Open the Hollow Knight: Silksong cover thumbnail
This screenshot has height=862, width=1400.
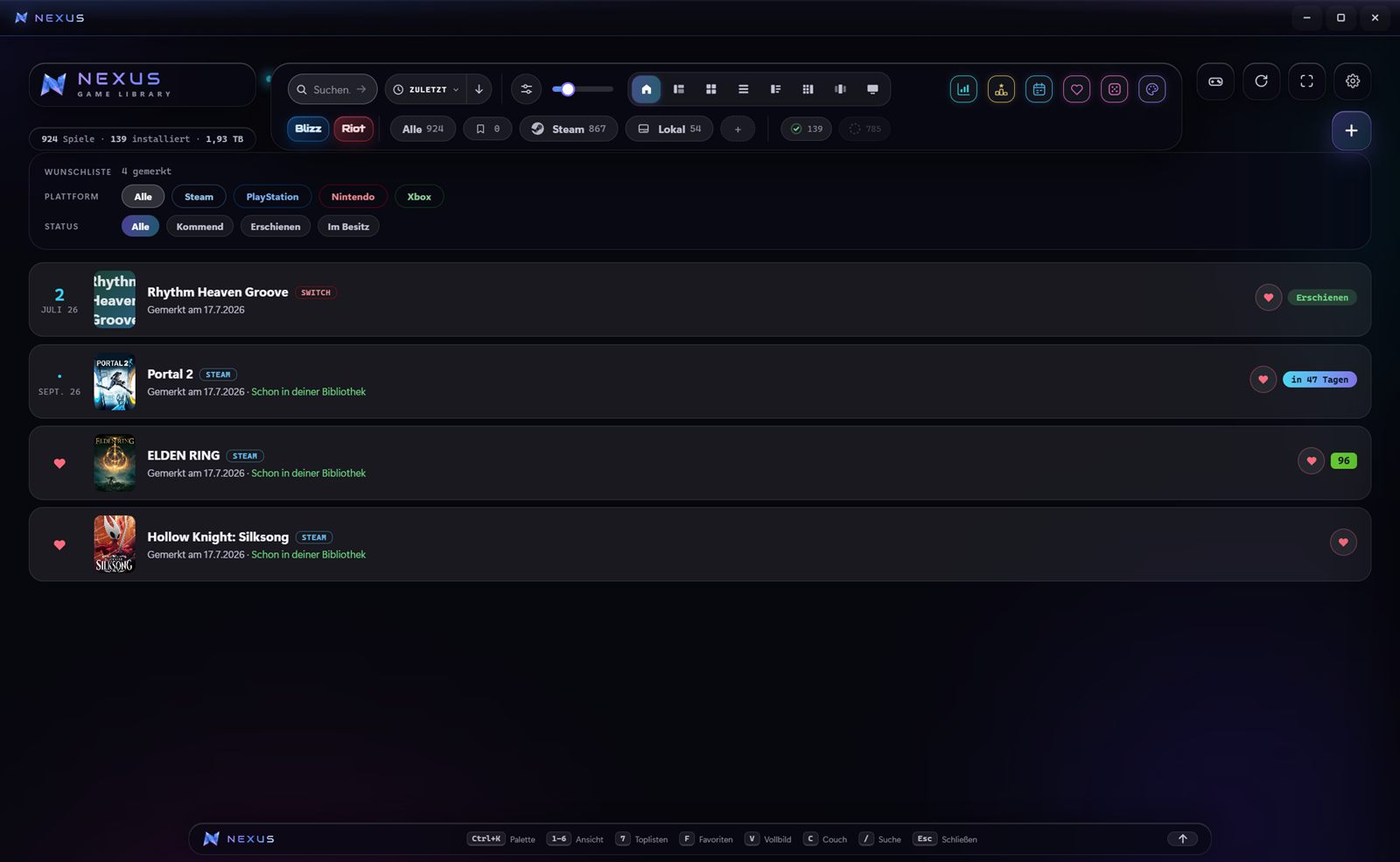(x=115, y=544)
